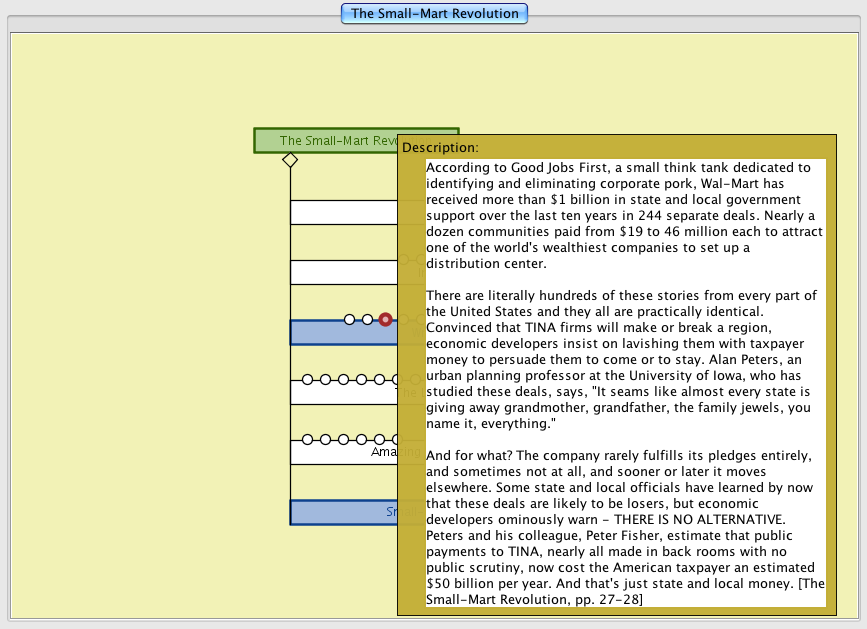
Task: Click the diamond connector under root node
Action: pos(289,160)
